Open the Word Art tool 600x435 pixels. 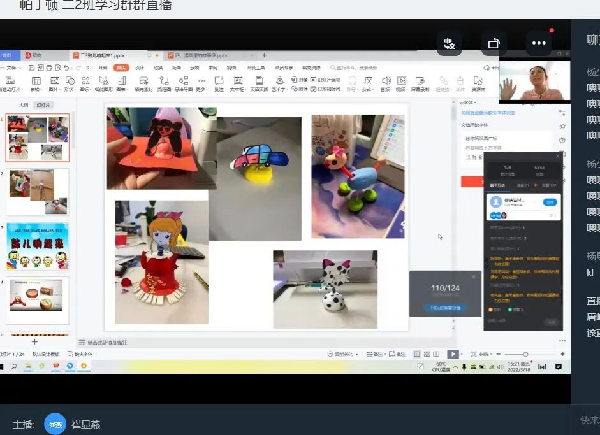click(279, 83)
